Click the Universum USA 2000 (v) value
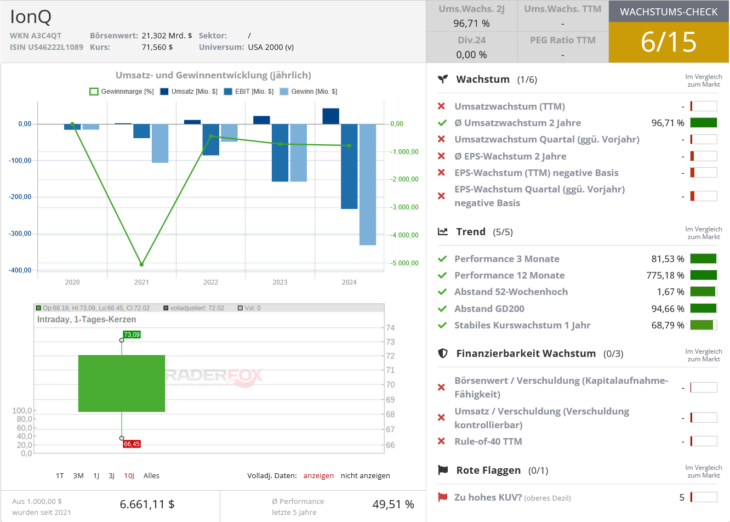 [271, 47]
